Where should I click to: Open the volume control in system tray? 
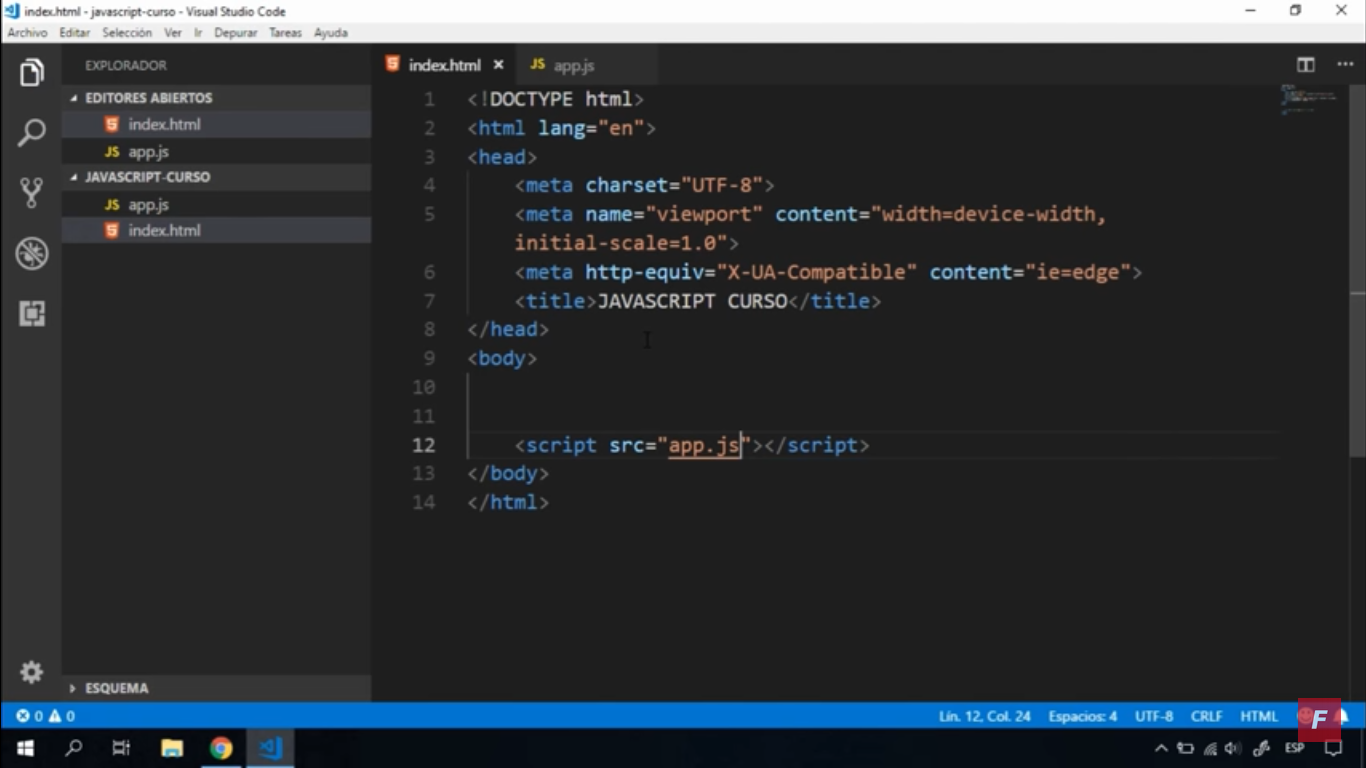(1233, 748)
